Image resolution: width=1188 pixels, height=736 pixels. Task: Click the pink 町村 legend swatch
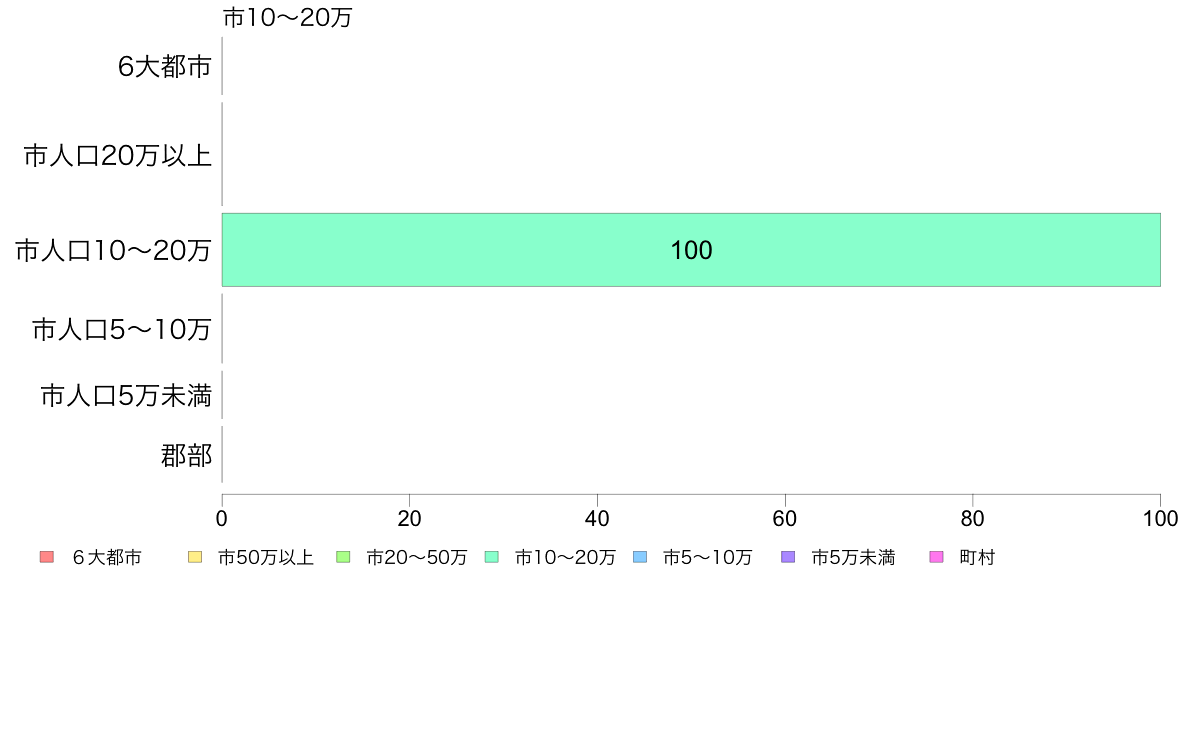pos(936,557)
